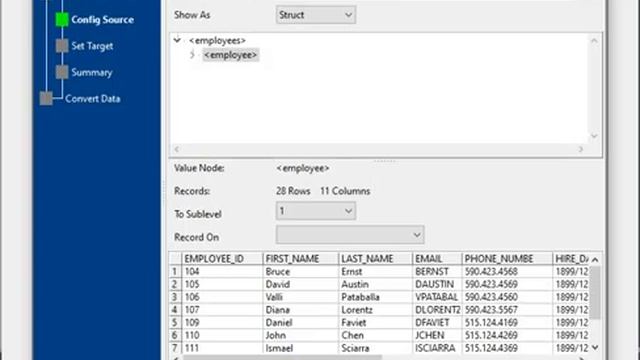Open the Record On combo box
Viewport: 640px width, 360px height.
click(x=350, y=235)
